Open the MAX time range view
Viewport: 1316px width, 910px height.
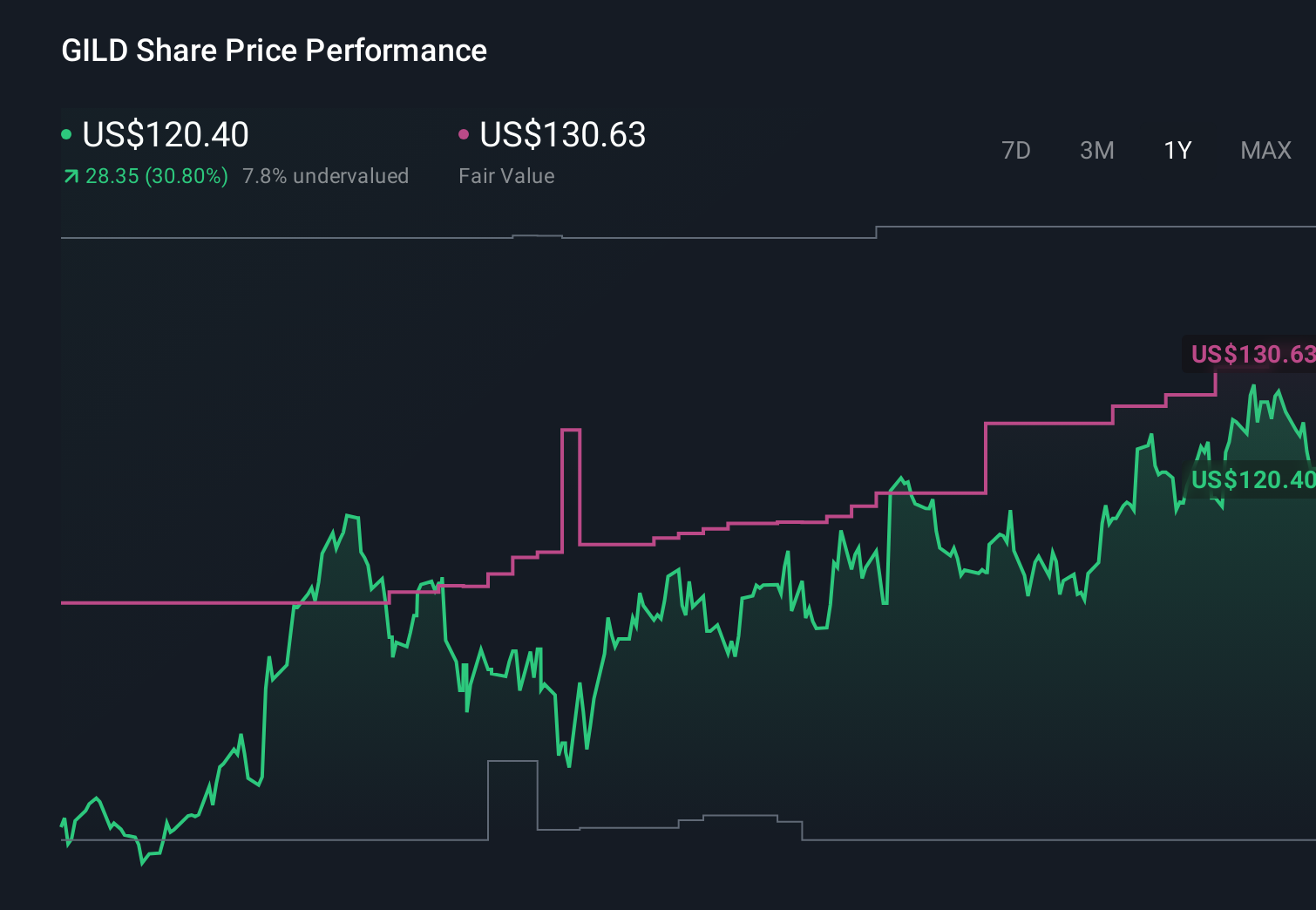[1265, 150]
